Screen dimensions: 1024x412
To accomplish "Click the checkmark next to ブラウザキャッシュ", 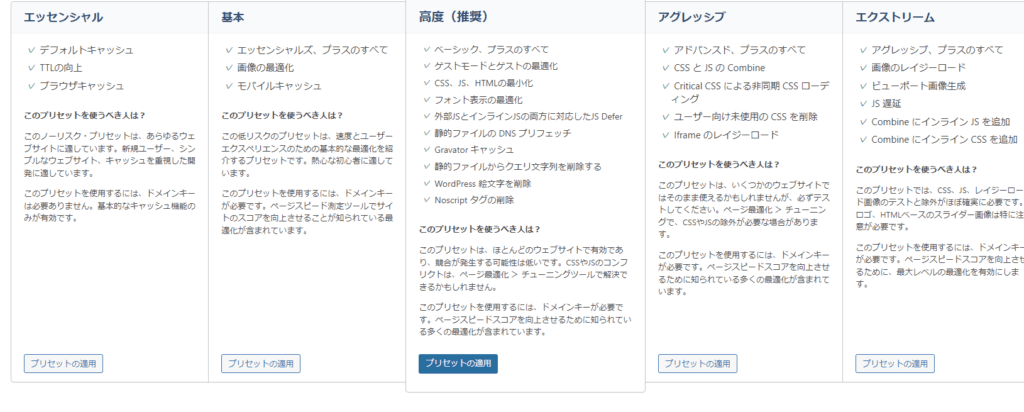I will point(31,86).
